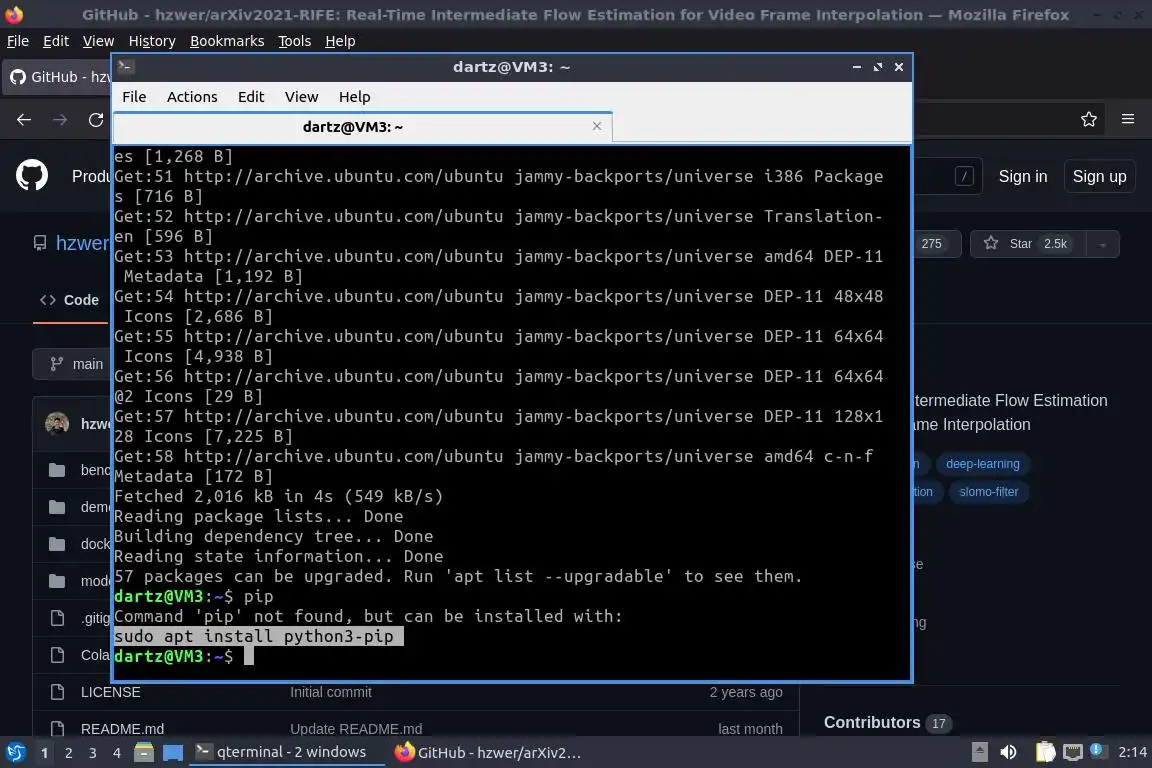Click the docker folder icon

(x=57, y=544)
